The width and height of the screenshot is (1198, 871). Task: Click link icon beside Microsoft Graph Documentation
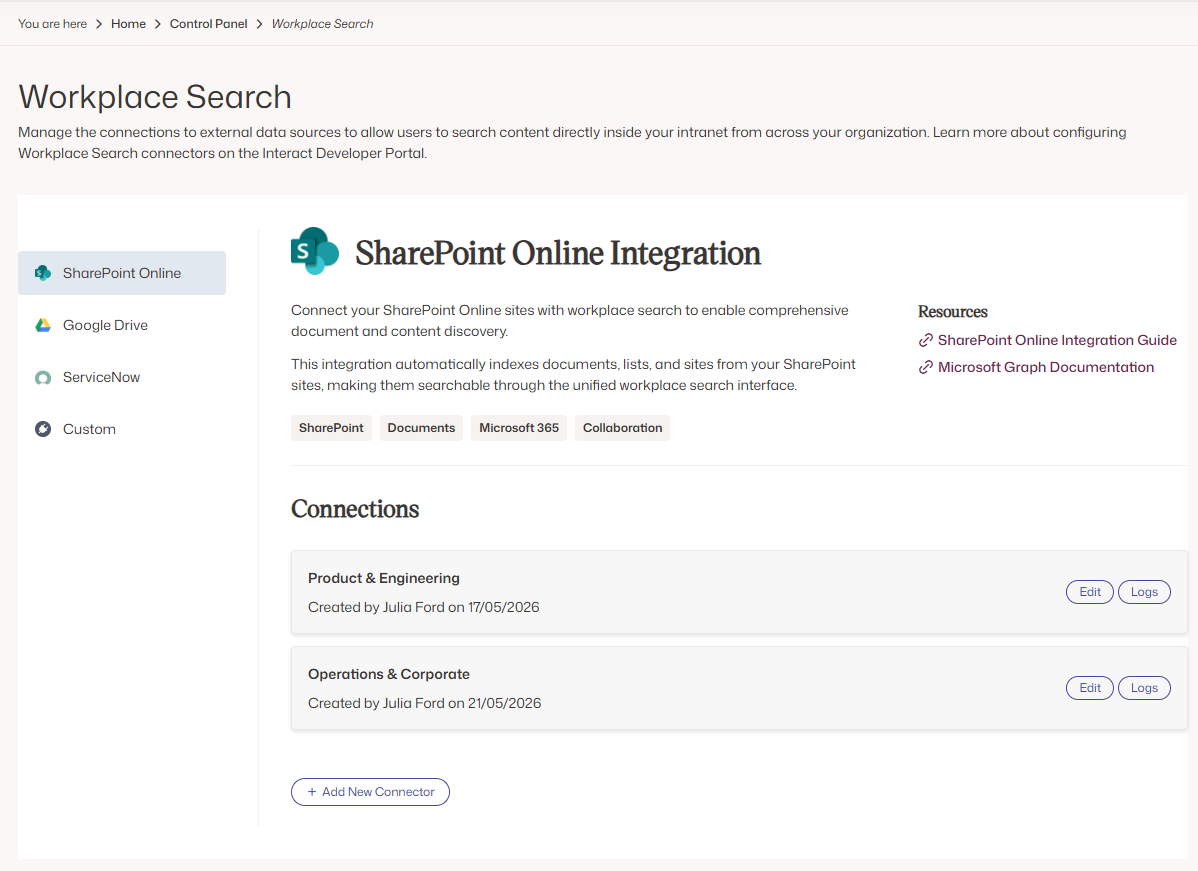pos(925,368)
